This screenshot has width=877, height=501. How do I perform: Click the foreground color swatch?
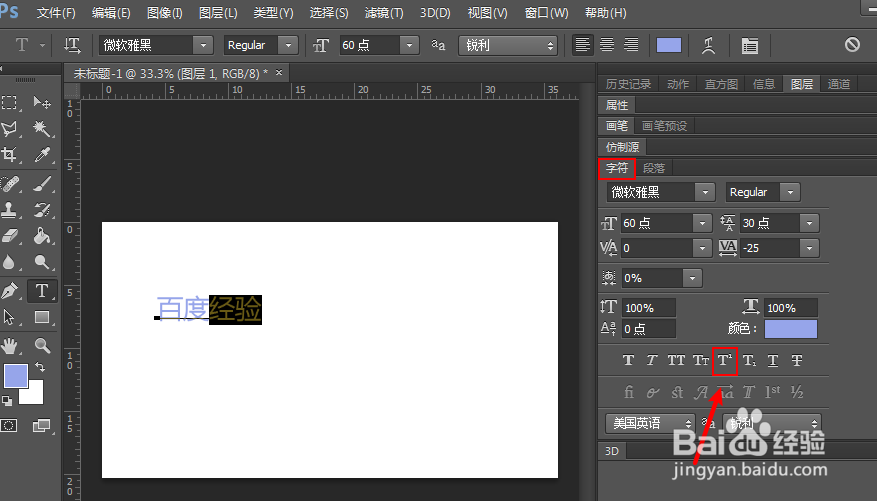point(16,376)
